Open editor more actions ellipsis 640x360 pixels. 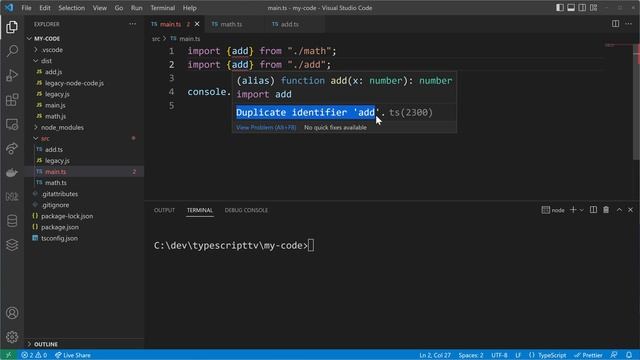point(628,24)
